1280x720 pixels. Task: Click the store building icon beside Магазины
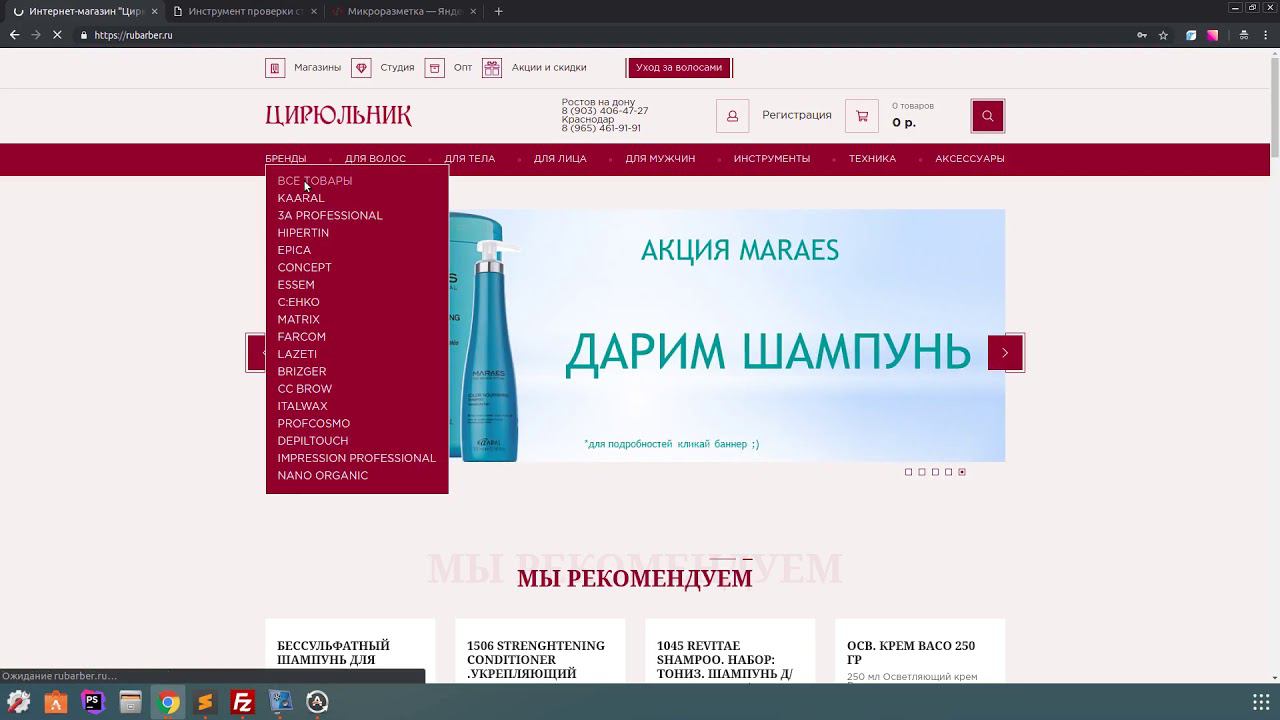275,68
